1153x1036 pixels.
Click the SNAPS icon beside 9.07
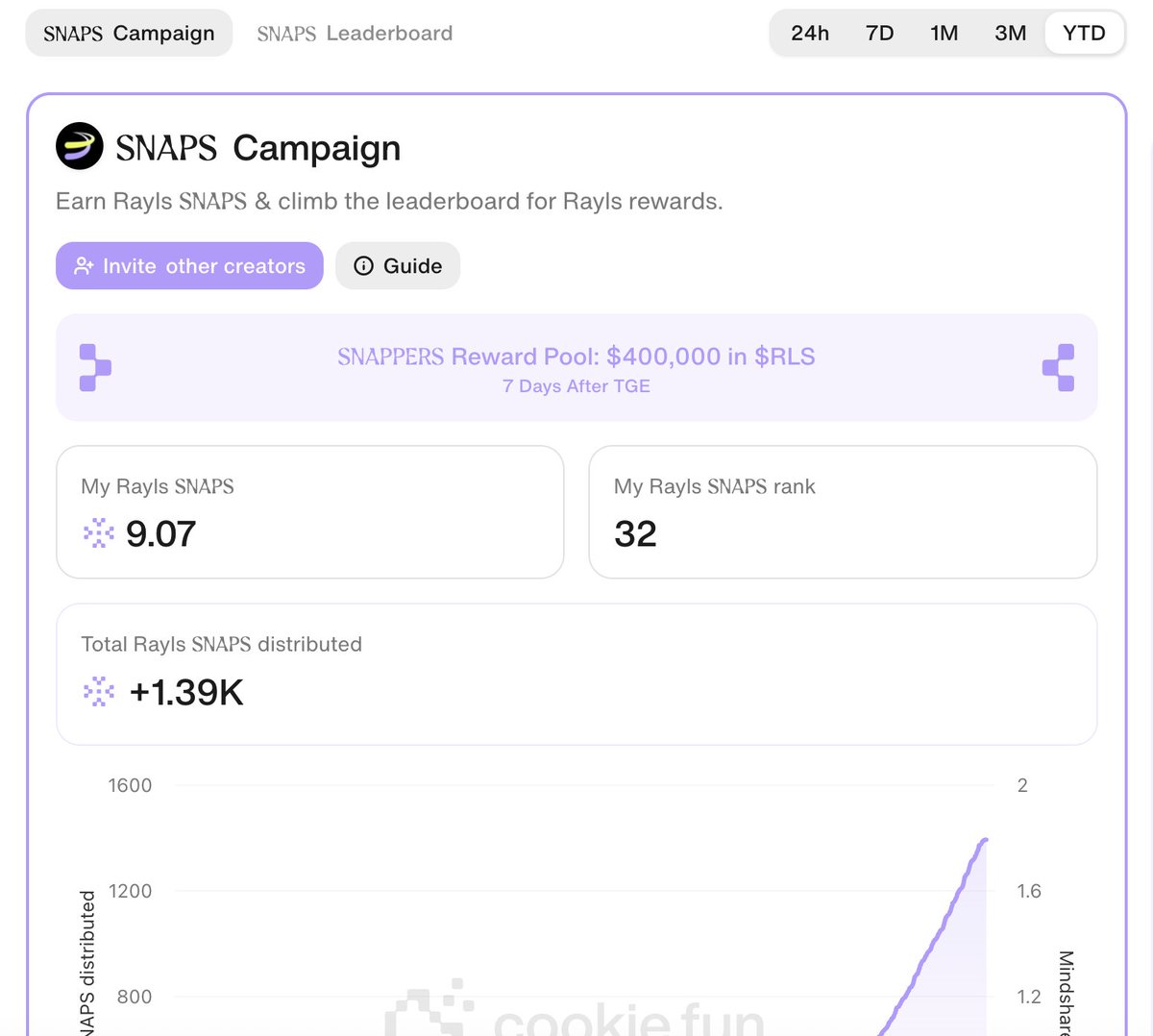[x=98, y=533]
